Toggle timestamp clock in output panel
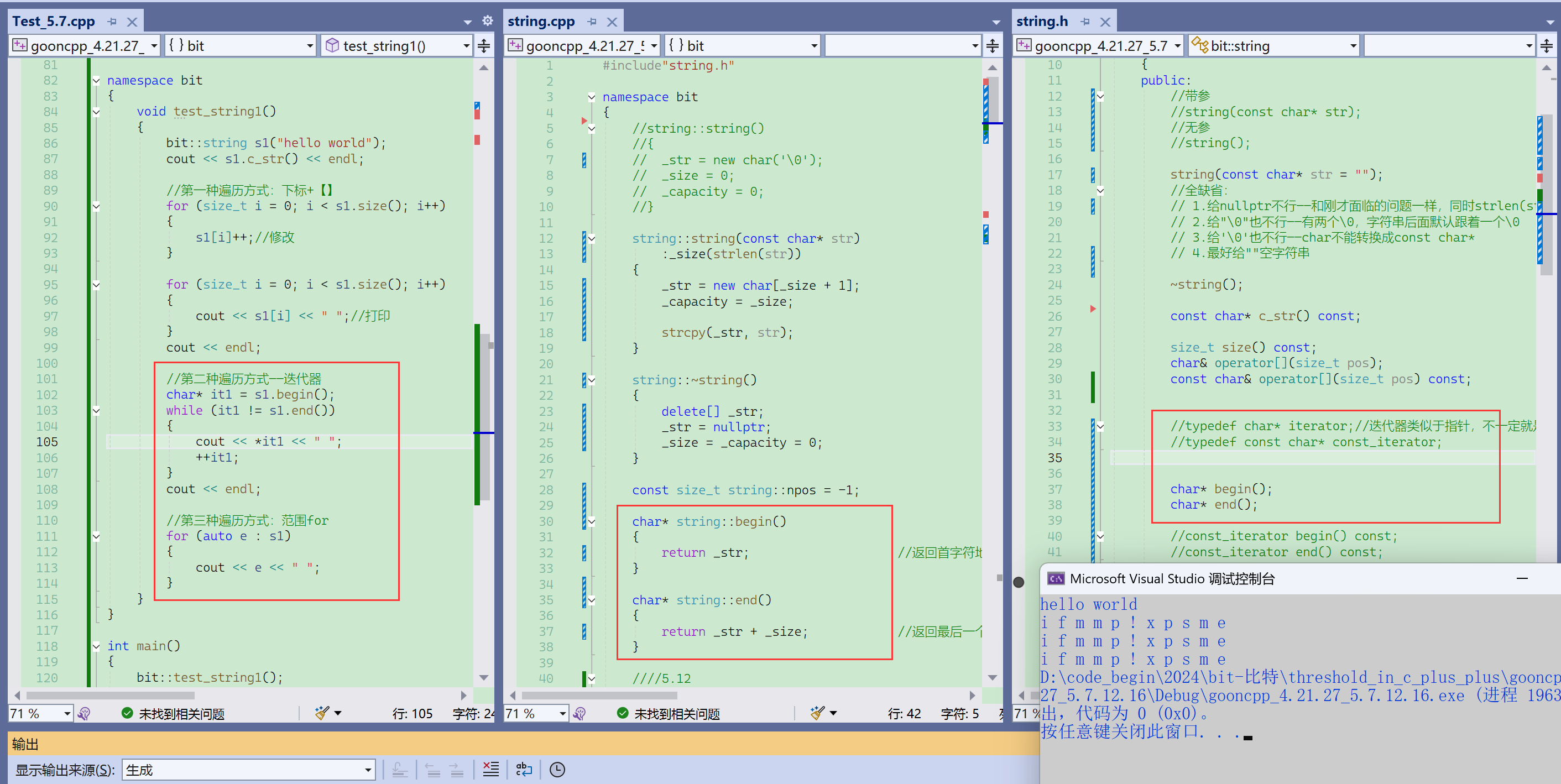Screen dimensions: 1561x784 tap(557, 770)
